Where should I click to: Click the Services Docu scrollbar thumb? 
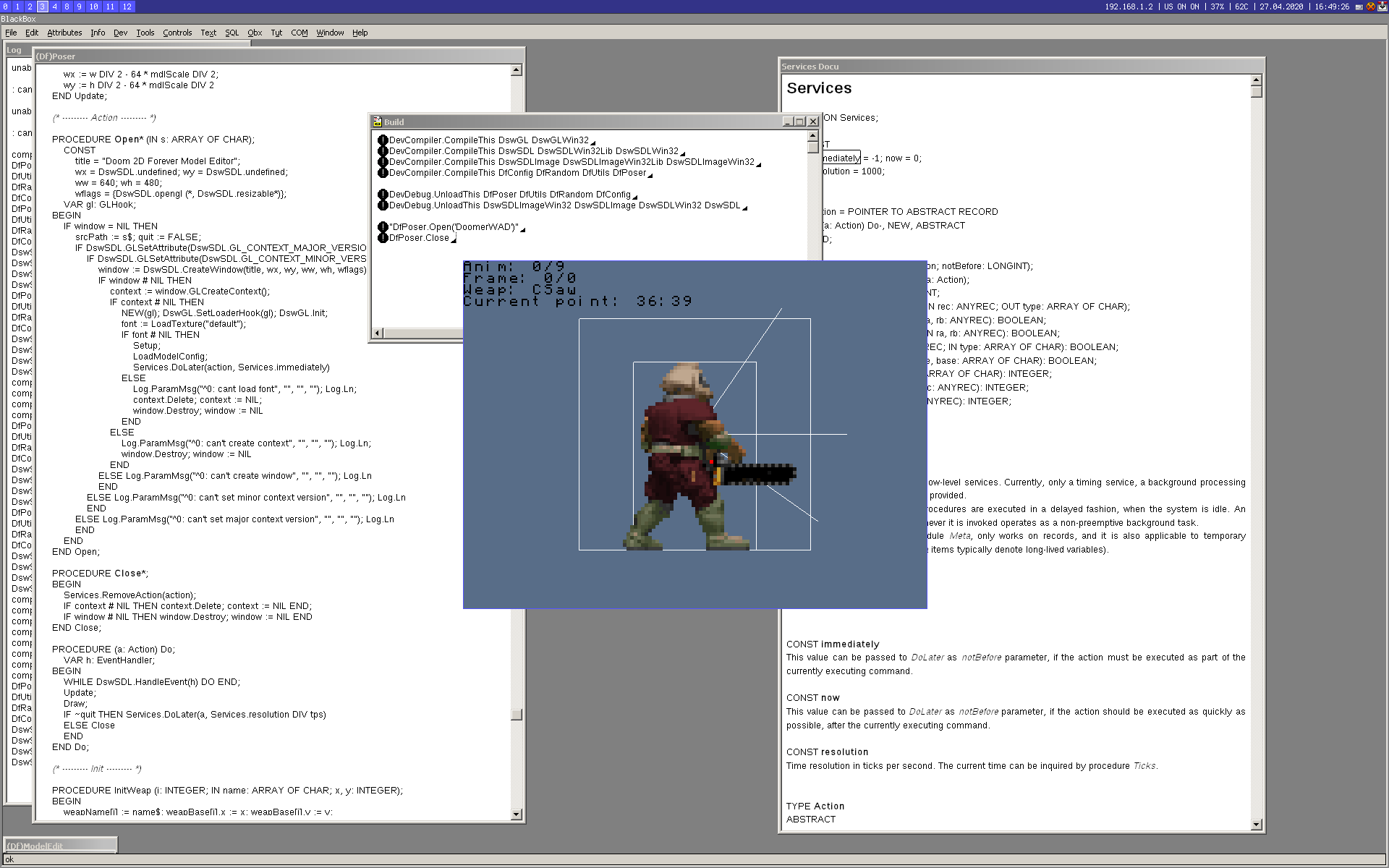pos(1256,92)
